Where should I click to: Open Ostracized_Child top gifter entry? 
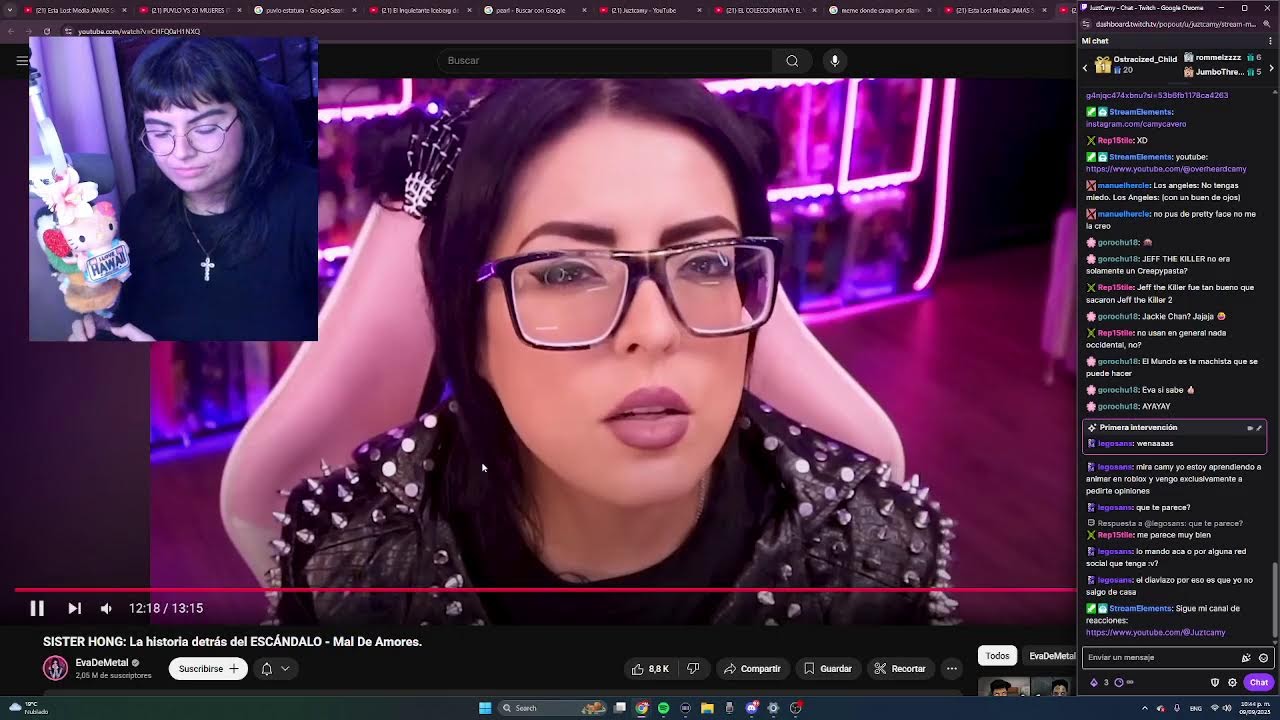(1136, 65)
